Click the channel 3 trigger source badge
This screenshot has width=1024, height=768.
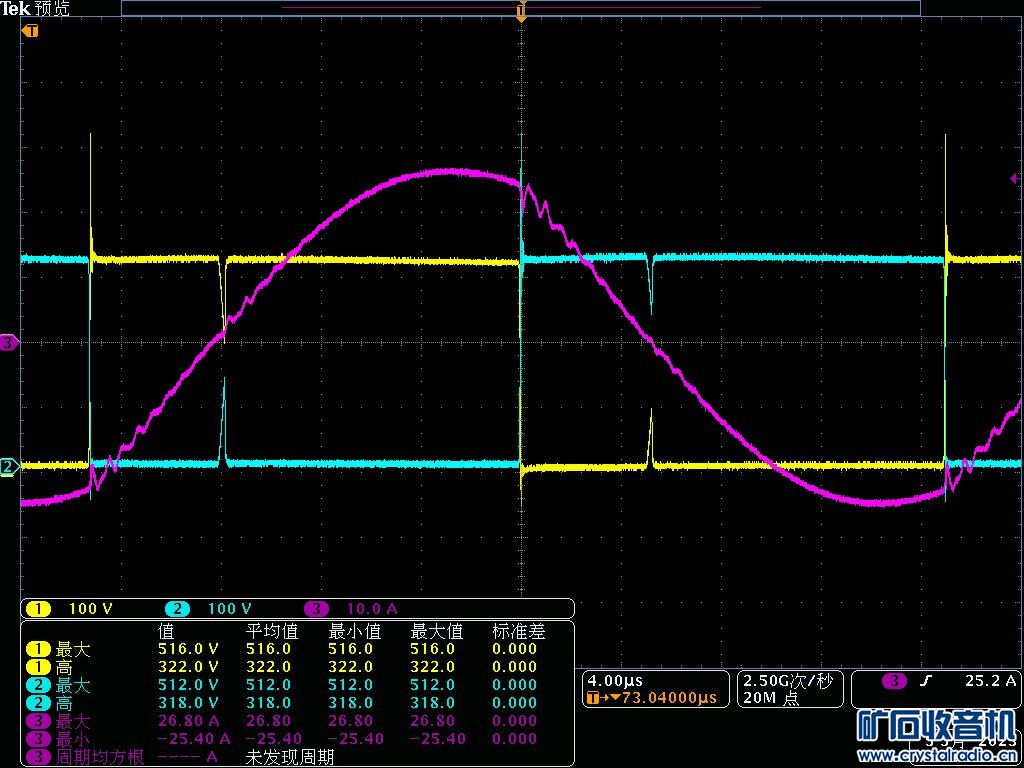(x=894, y=681)
